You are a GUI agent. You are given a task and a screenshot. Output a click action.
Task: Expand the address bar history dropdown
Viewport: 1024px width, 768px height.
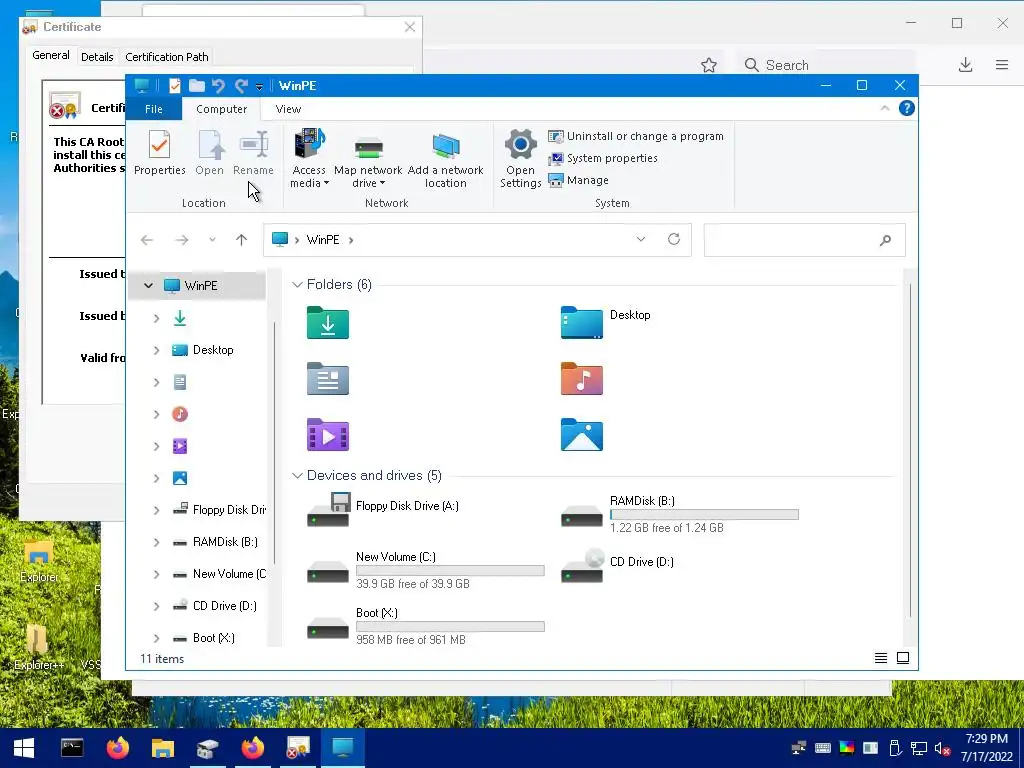(x=641, y=239)
